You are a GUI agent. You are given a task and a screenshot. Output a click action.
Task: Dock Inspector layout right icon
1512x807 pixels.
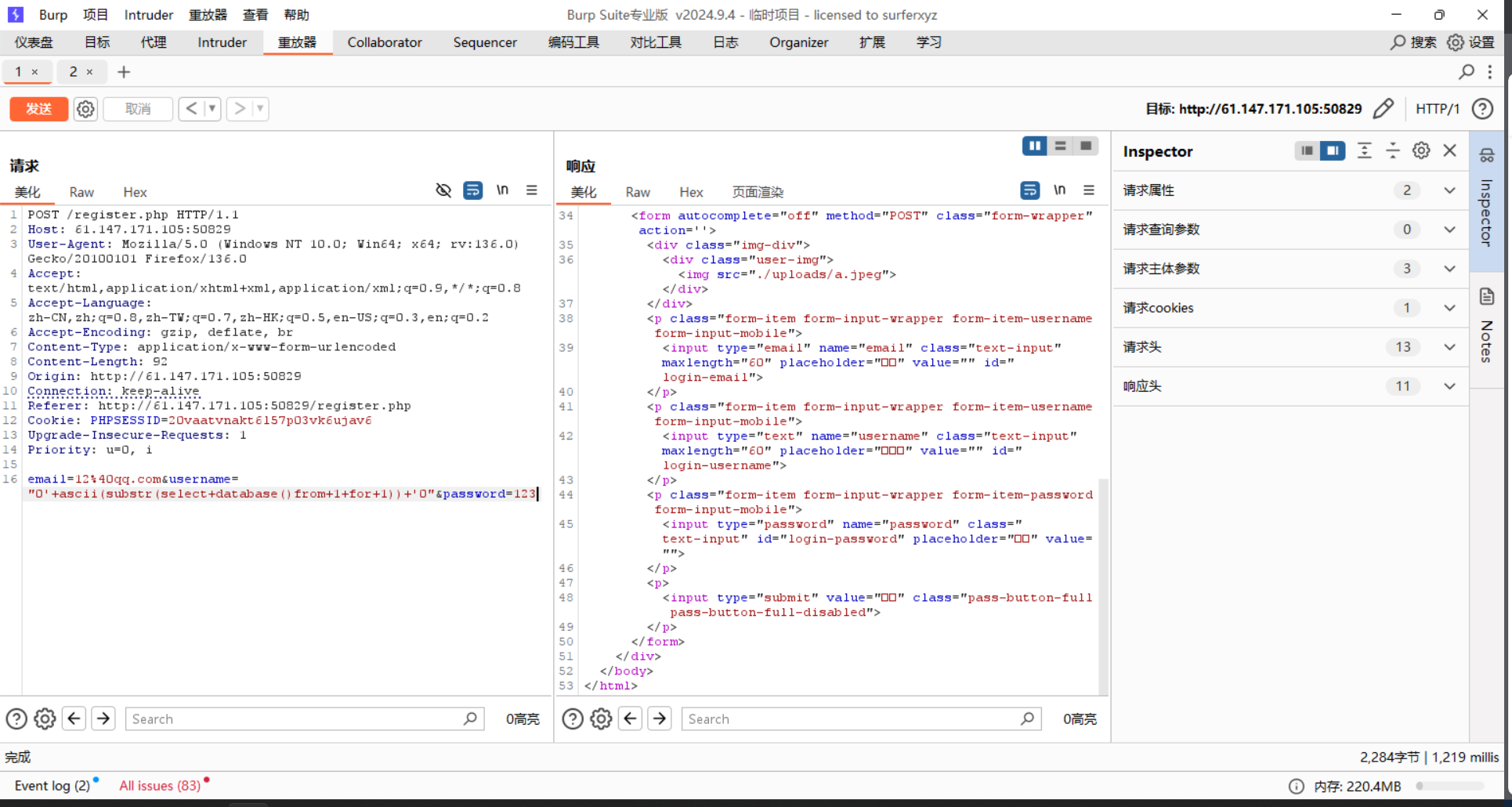point(1332,150)
